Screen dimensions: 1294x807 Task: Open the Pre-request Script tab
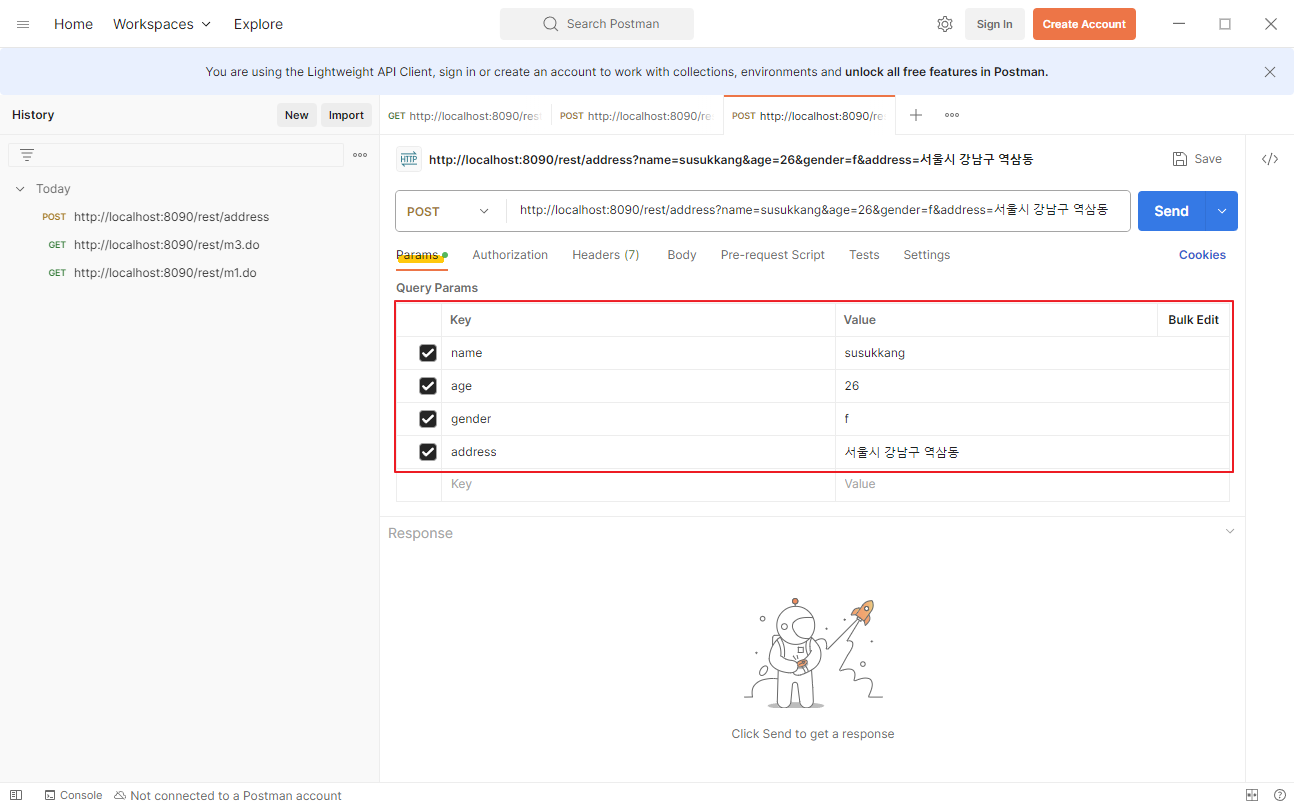(x=773, y=255)
